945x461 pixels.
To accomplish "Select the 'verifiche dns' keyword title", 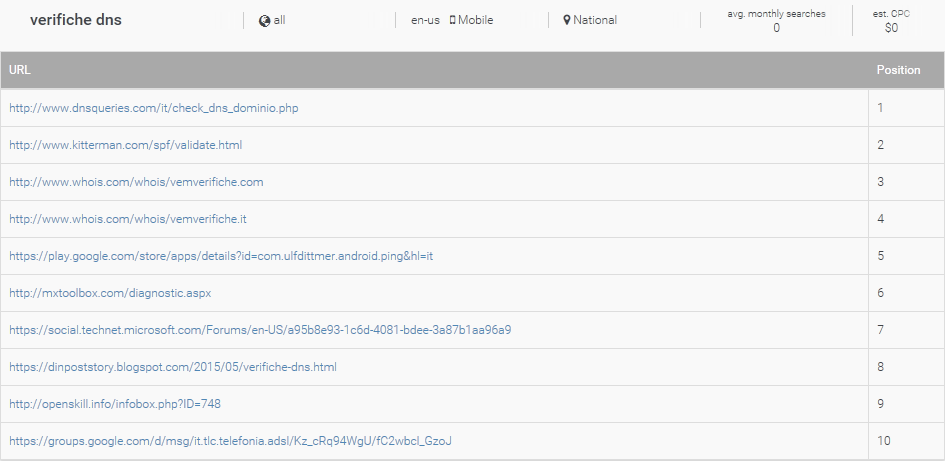I will (76, 20).
